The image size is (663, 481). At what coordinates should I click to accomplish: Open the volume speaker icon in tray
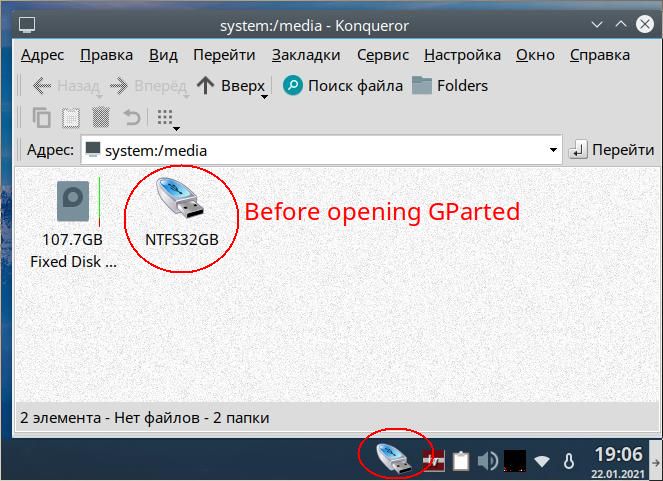(x=488, y=461)
